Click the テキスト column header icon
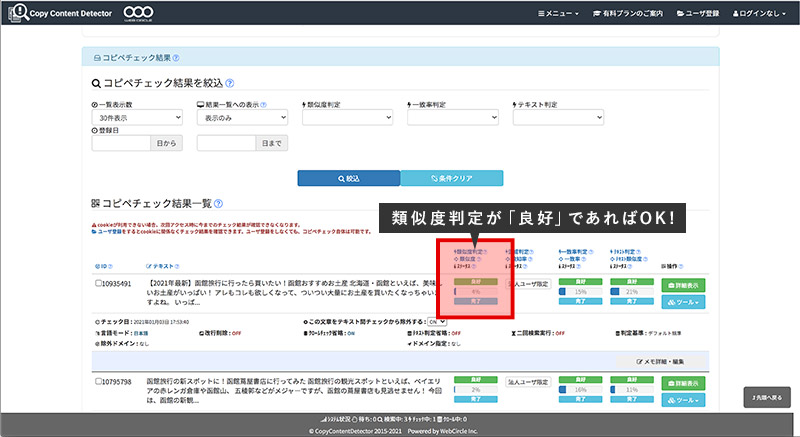The width and height of the screenshot is (800, 437). tap(149, 267)
